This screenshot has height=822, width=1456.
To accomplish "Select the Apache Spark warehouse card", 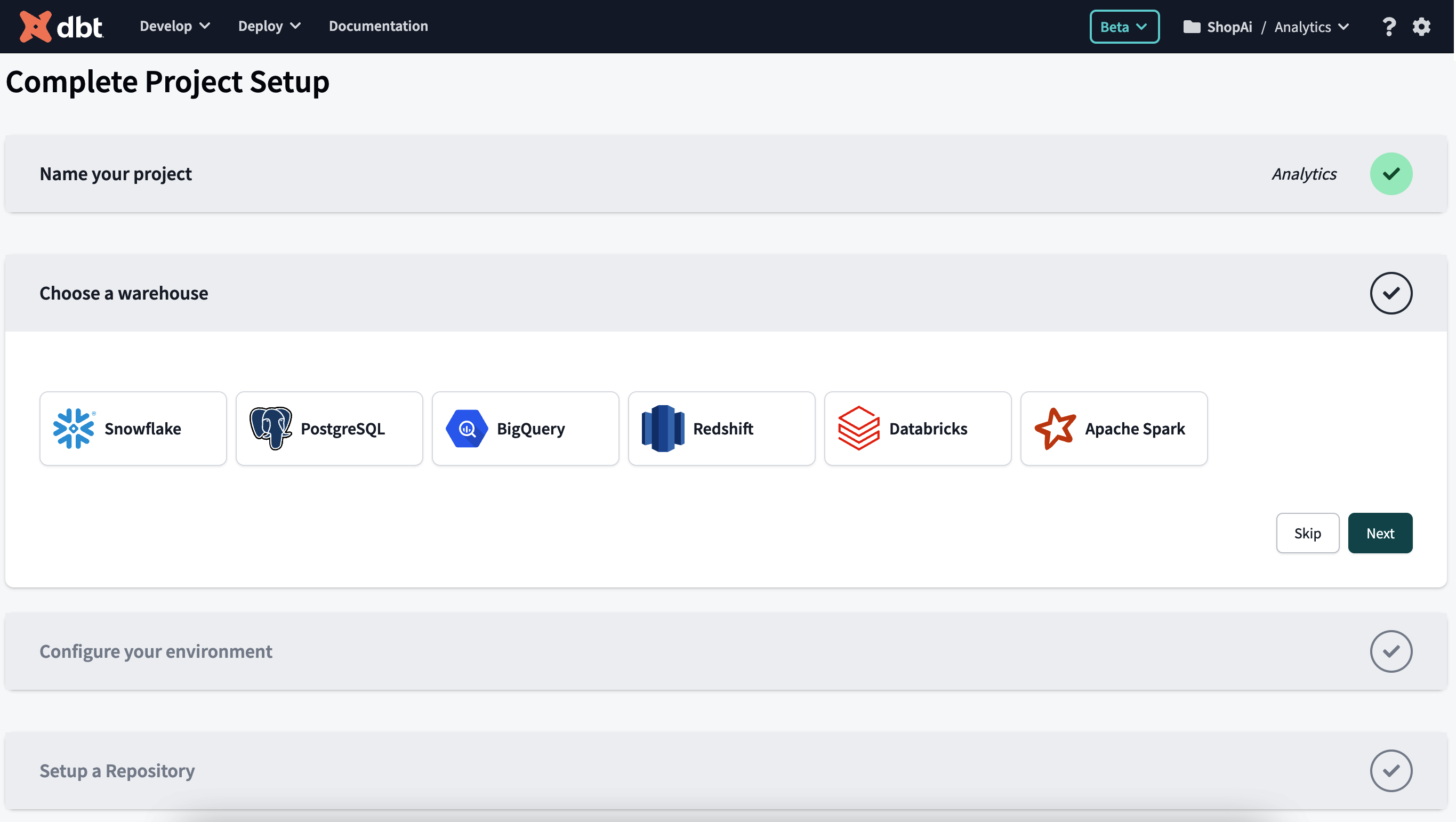I will (1114, 429).
